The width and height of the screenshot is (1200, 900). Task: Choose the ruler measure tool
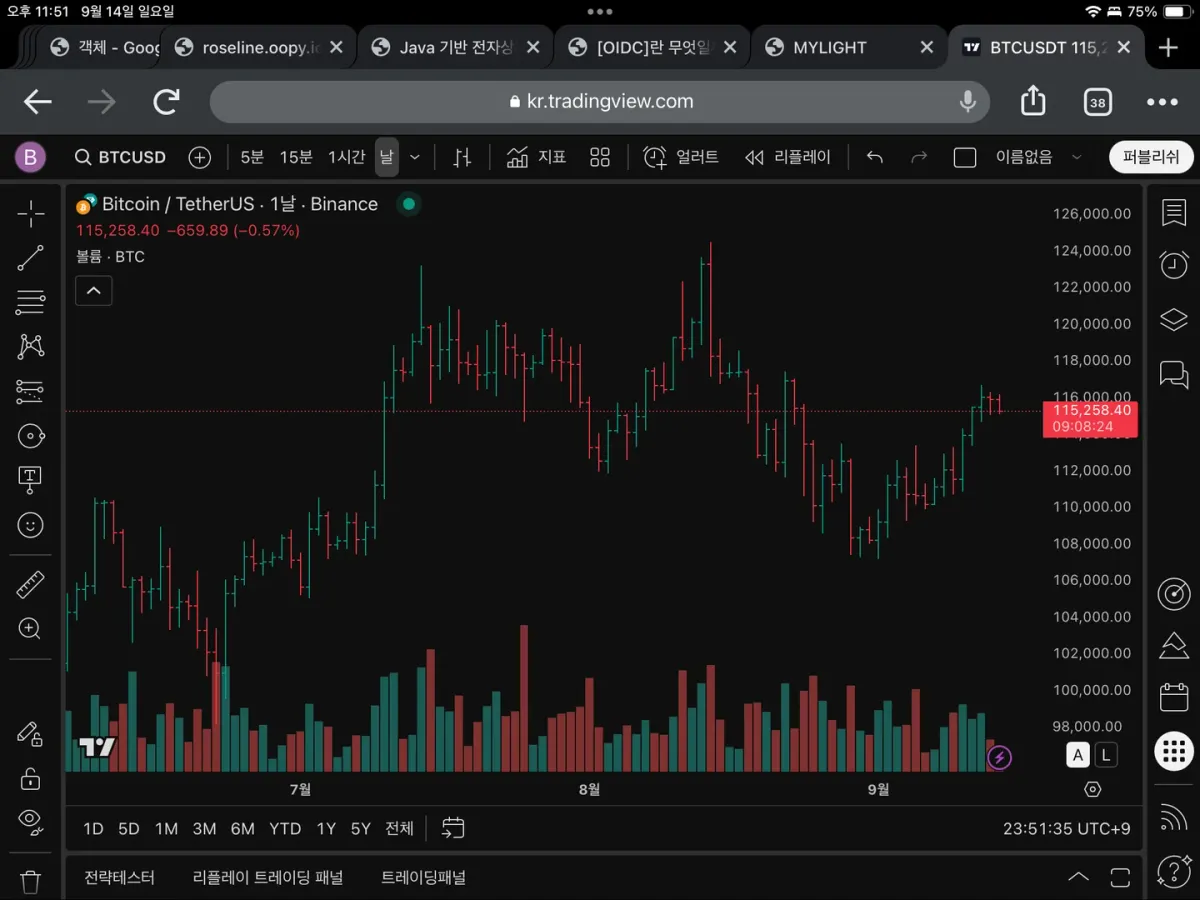(x=31, y=585)
